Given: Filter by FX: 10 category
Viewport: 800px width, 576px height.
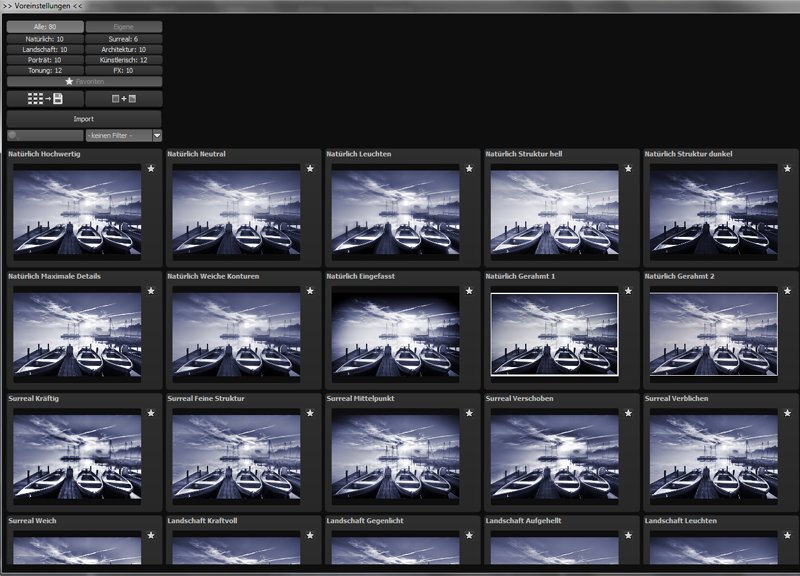Looking at the screenshot, I should tap(124, 70).
